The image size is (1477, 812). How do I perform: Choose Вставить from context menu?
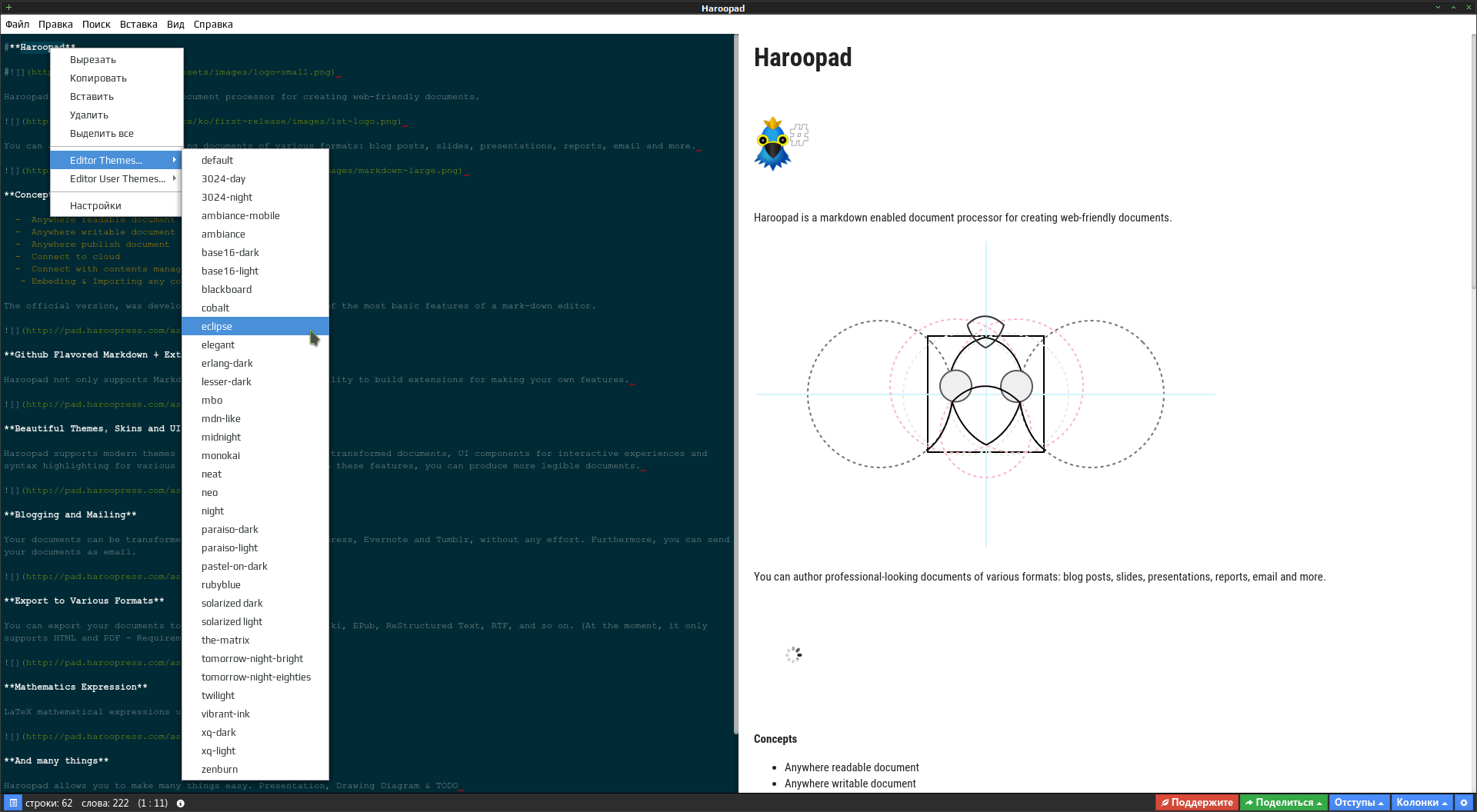(x=116, y=97)
